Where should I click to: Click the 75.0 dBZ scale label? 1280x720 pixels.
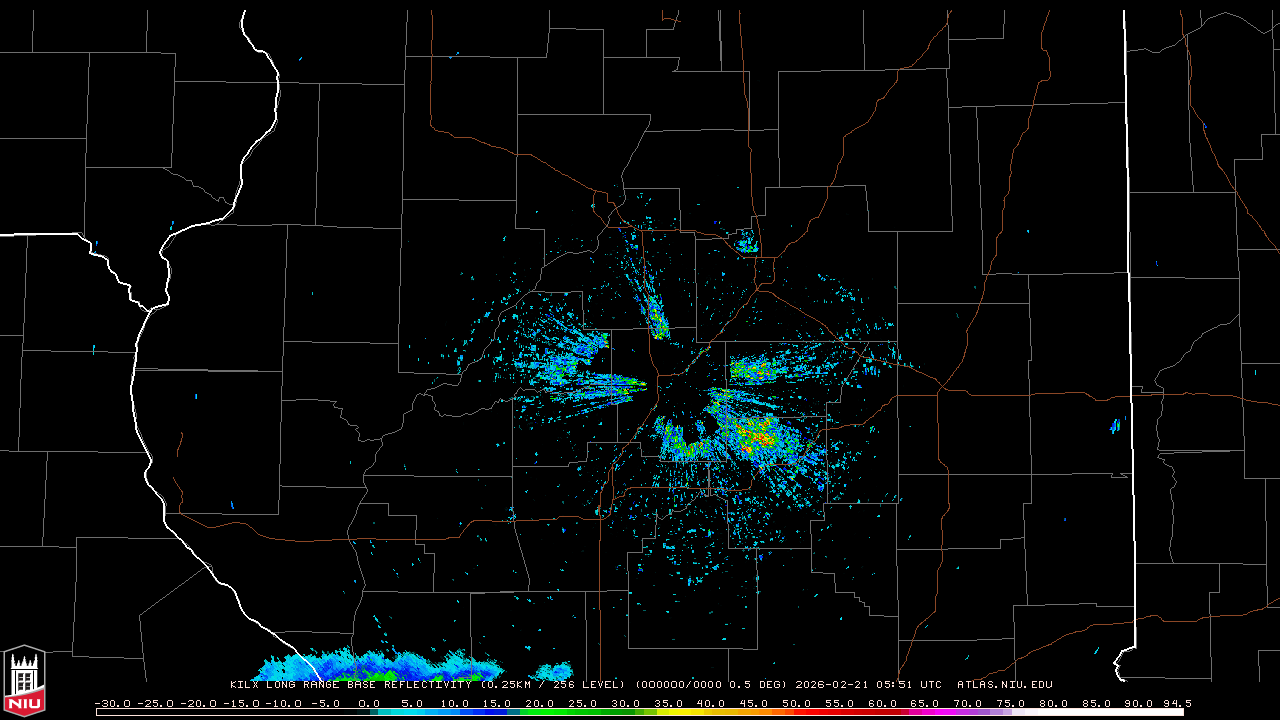pos(1010,703)
